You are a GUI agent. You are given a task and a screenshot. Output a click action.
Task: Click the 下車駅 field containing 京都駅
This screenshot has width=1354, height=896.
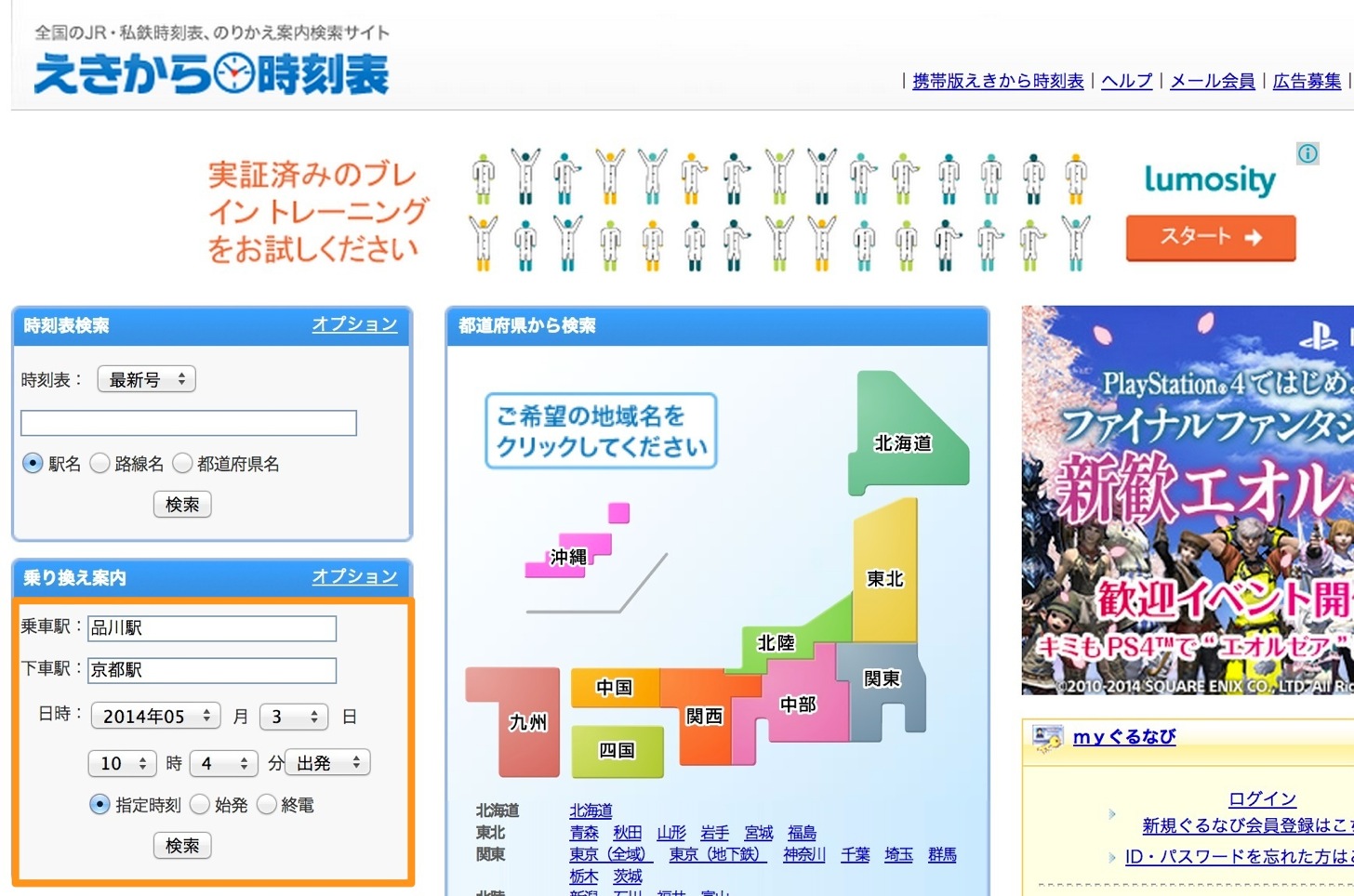pos(212,670)
